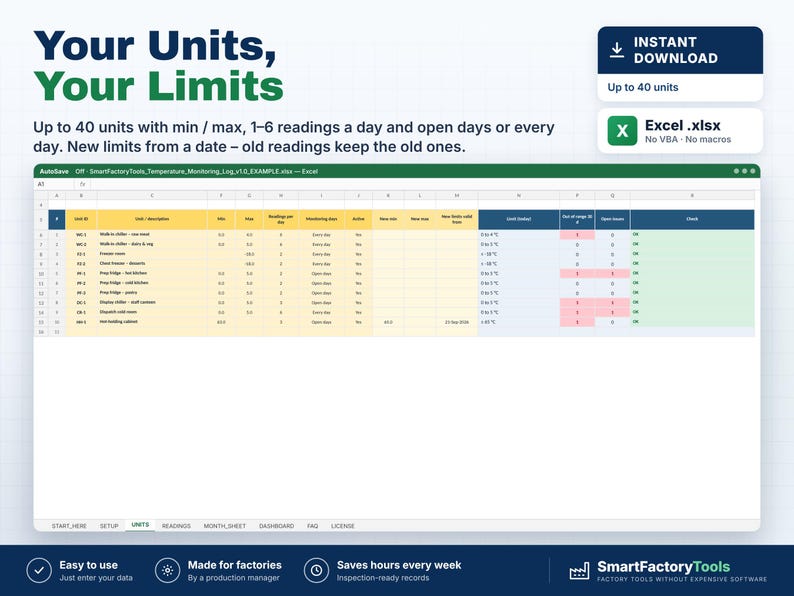794x596 pixels.
Task: Click Walk-in chiller – raw meat cell
Action: pos(152,235)
